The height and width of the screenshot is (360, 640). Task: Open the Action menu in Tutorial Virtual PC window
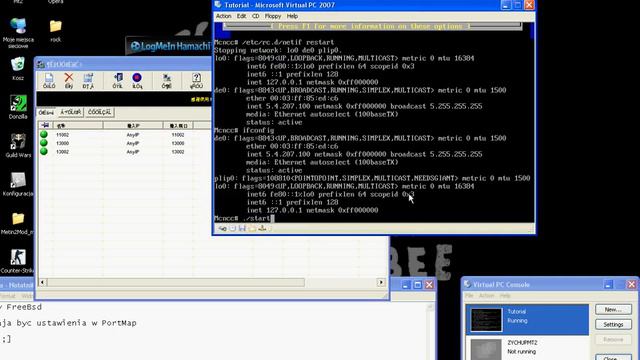tap(223, 16)
